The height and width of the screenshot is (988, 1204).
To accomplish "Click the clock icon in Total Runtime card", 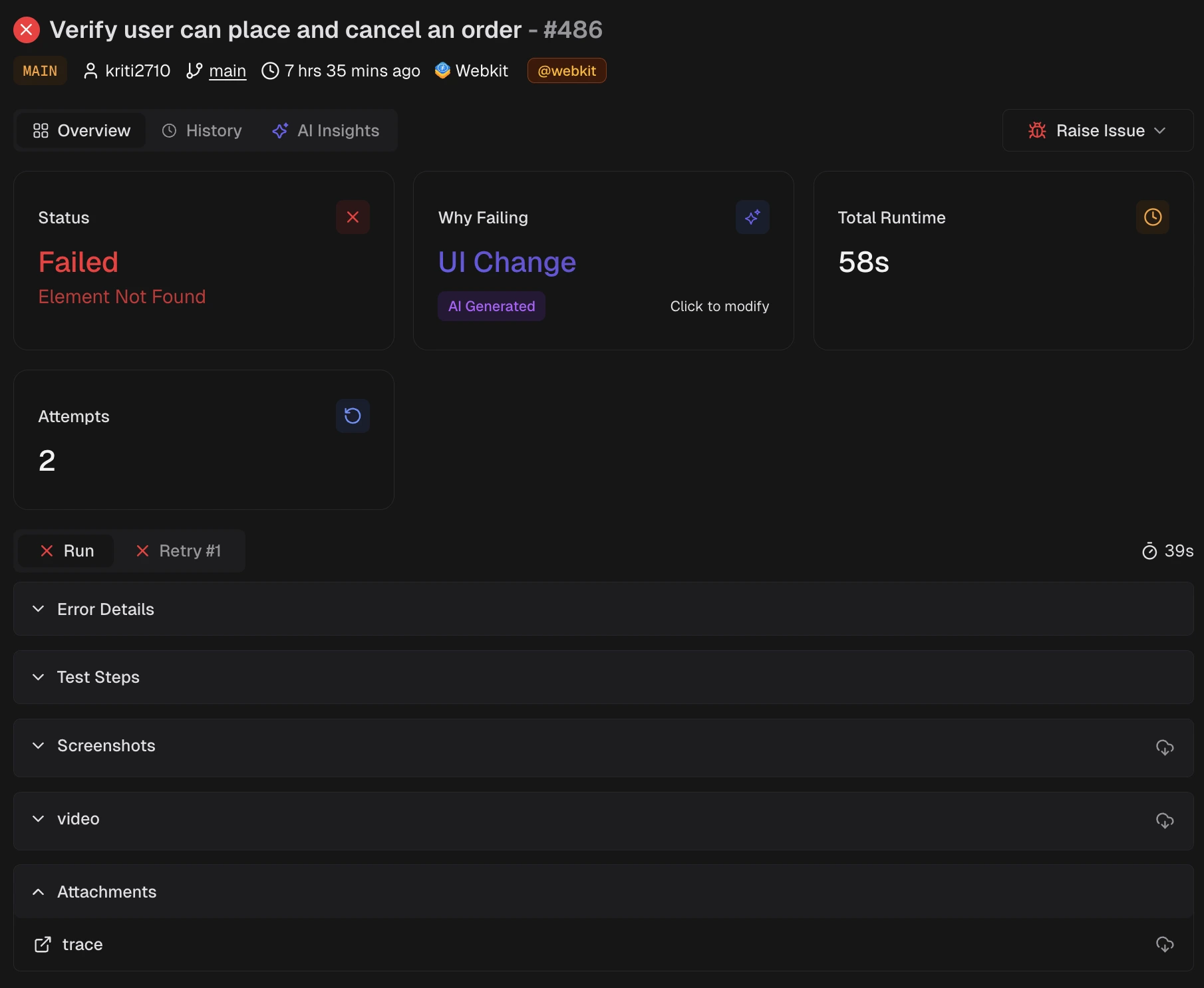I will 1152,217.
